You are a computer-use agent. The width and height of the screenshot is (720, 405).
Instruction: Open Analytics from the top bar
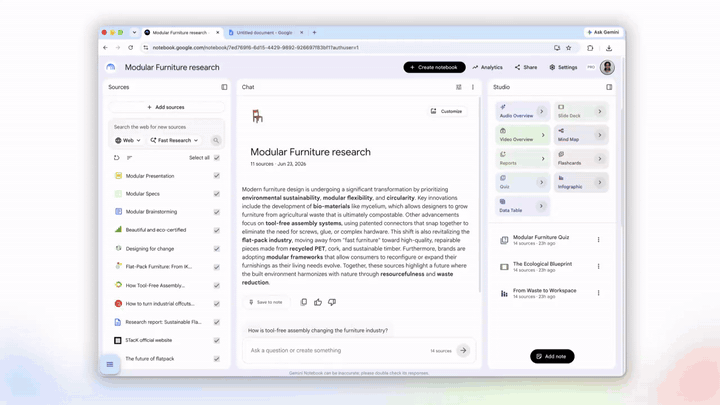click(487, 68)
